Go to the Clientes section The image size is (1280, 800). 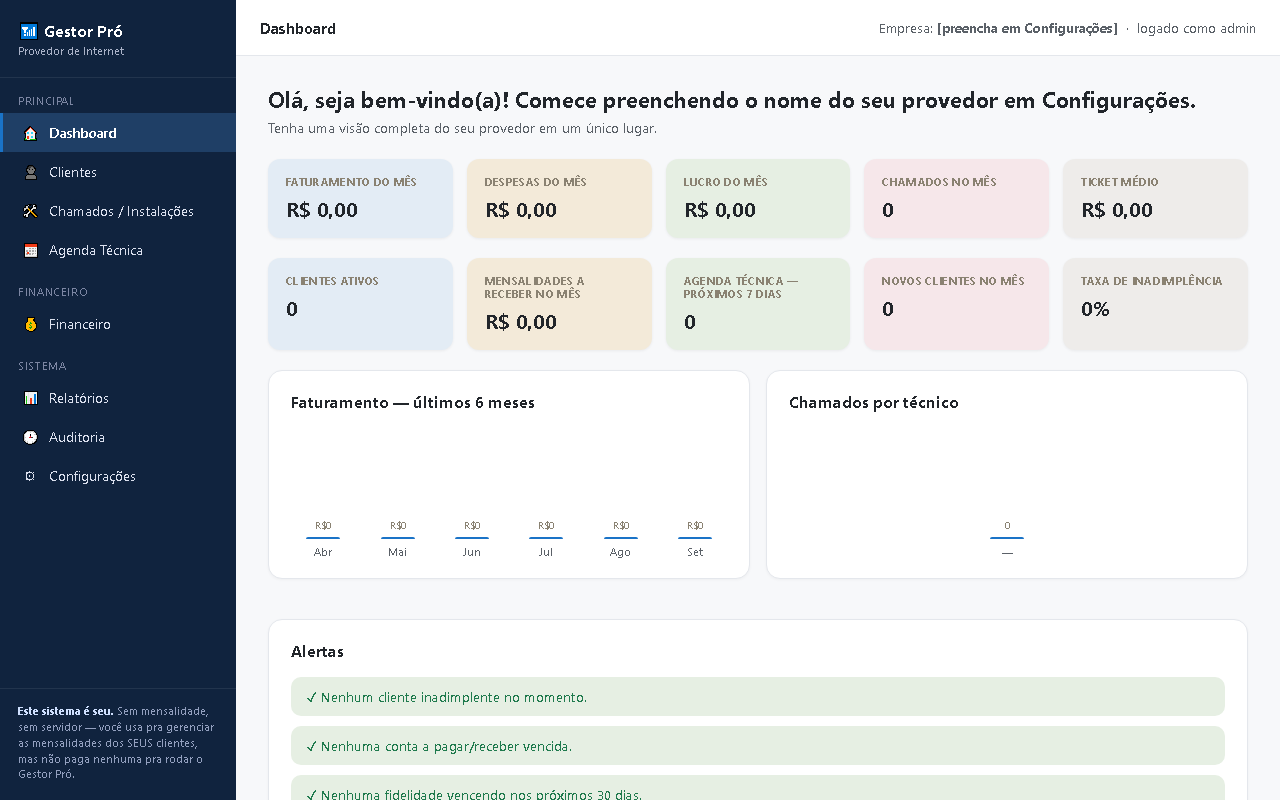point(118,172)
